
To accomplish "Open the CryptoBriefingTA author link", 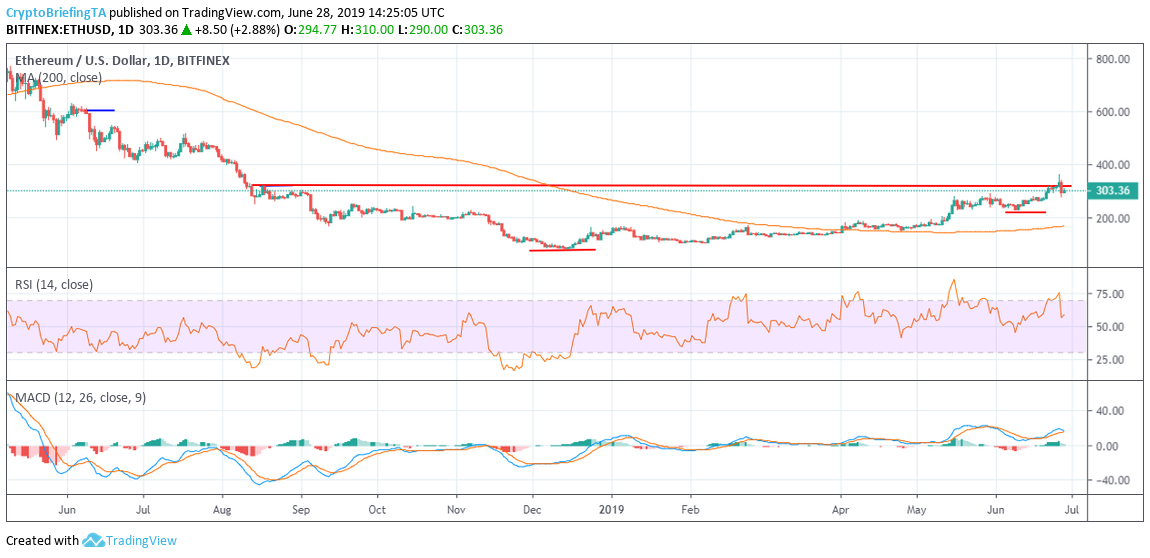I will pos(56,13).
